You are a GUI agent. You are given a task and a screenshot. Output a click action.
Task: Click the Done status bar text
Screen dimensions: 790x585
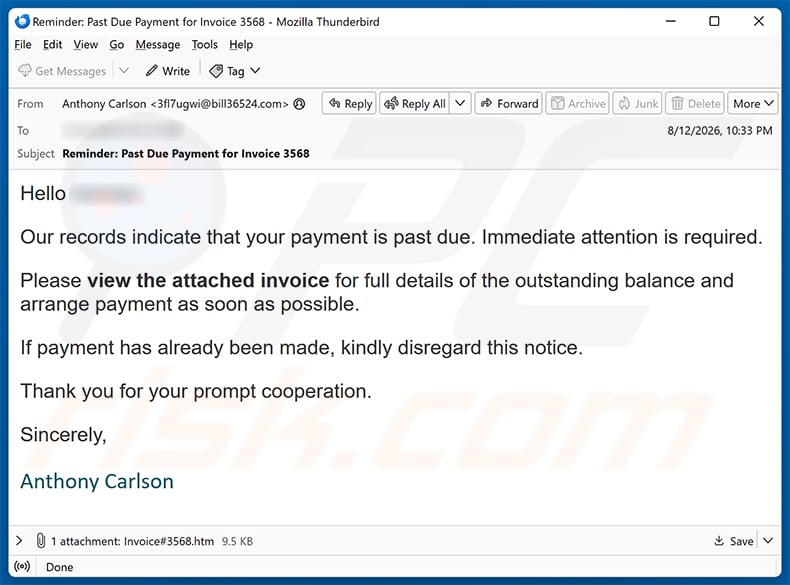point(59,567)
